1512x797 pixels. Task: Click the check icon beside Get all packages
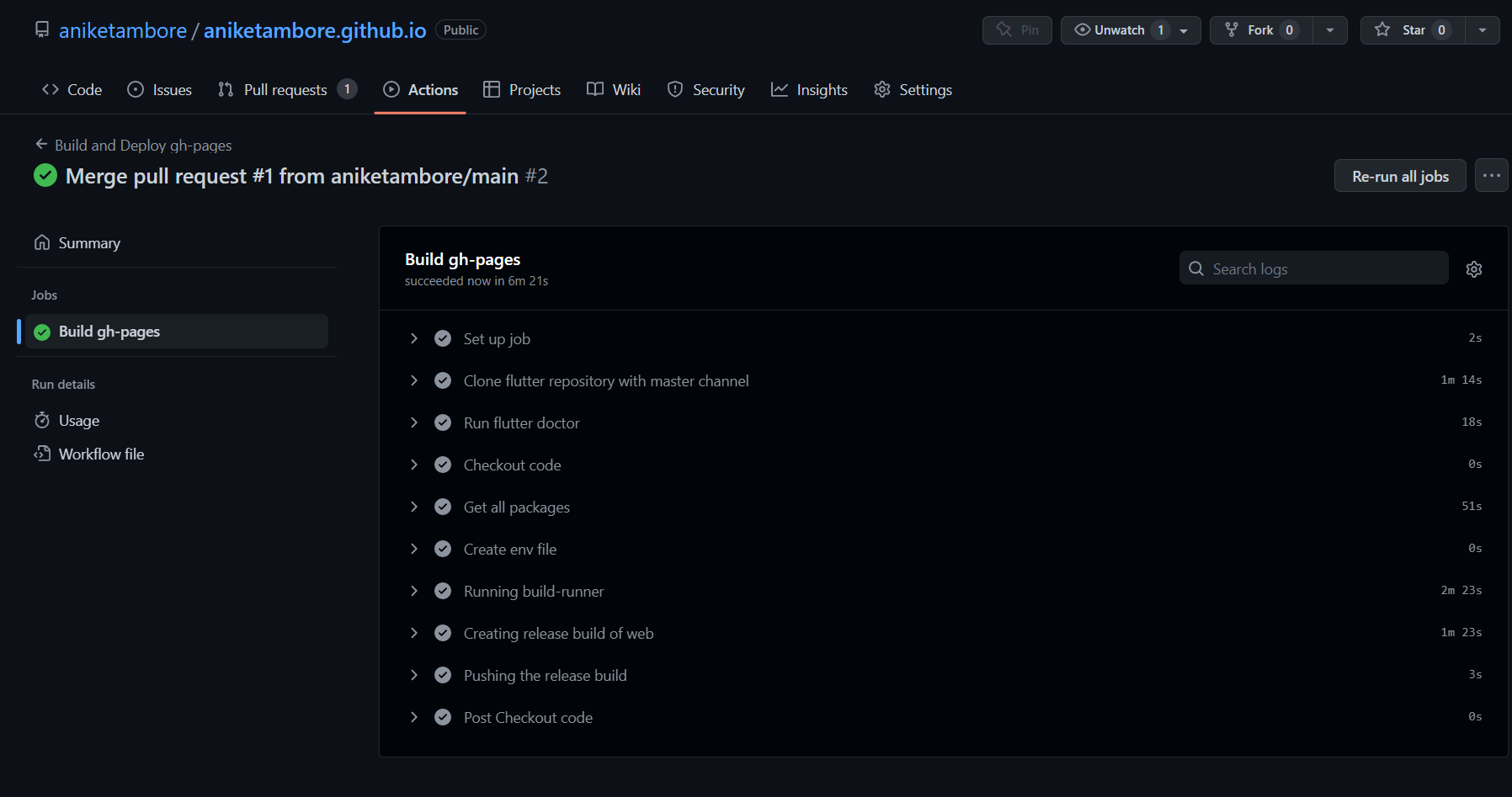pos(443,507)
